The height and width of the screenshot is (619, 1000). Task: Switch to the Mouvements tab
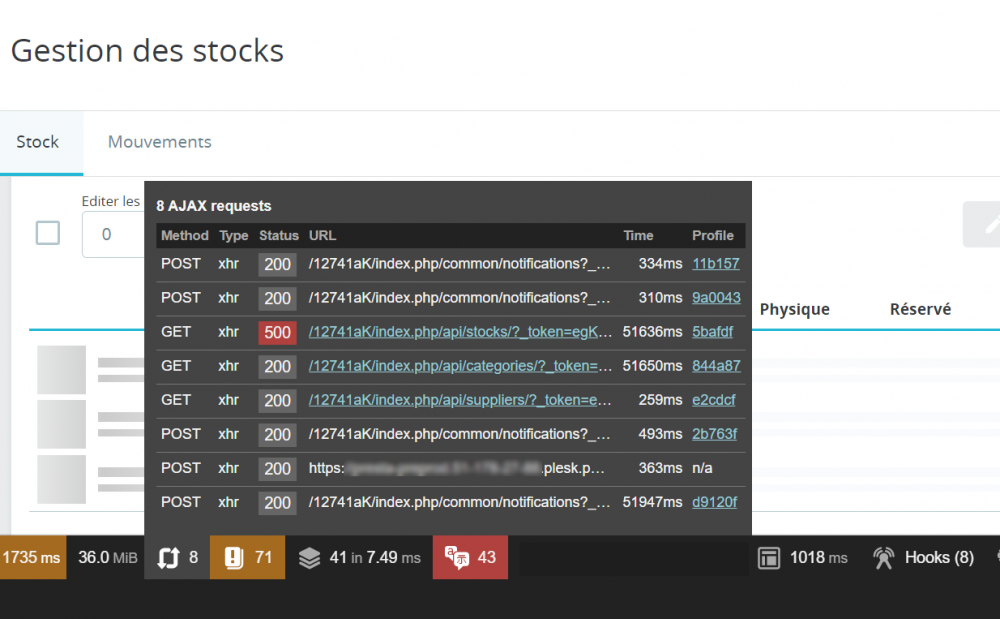pos(160,142)
